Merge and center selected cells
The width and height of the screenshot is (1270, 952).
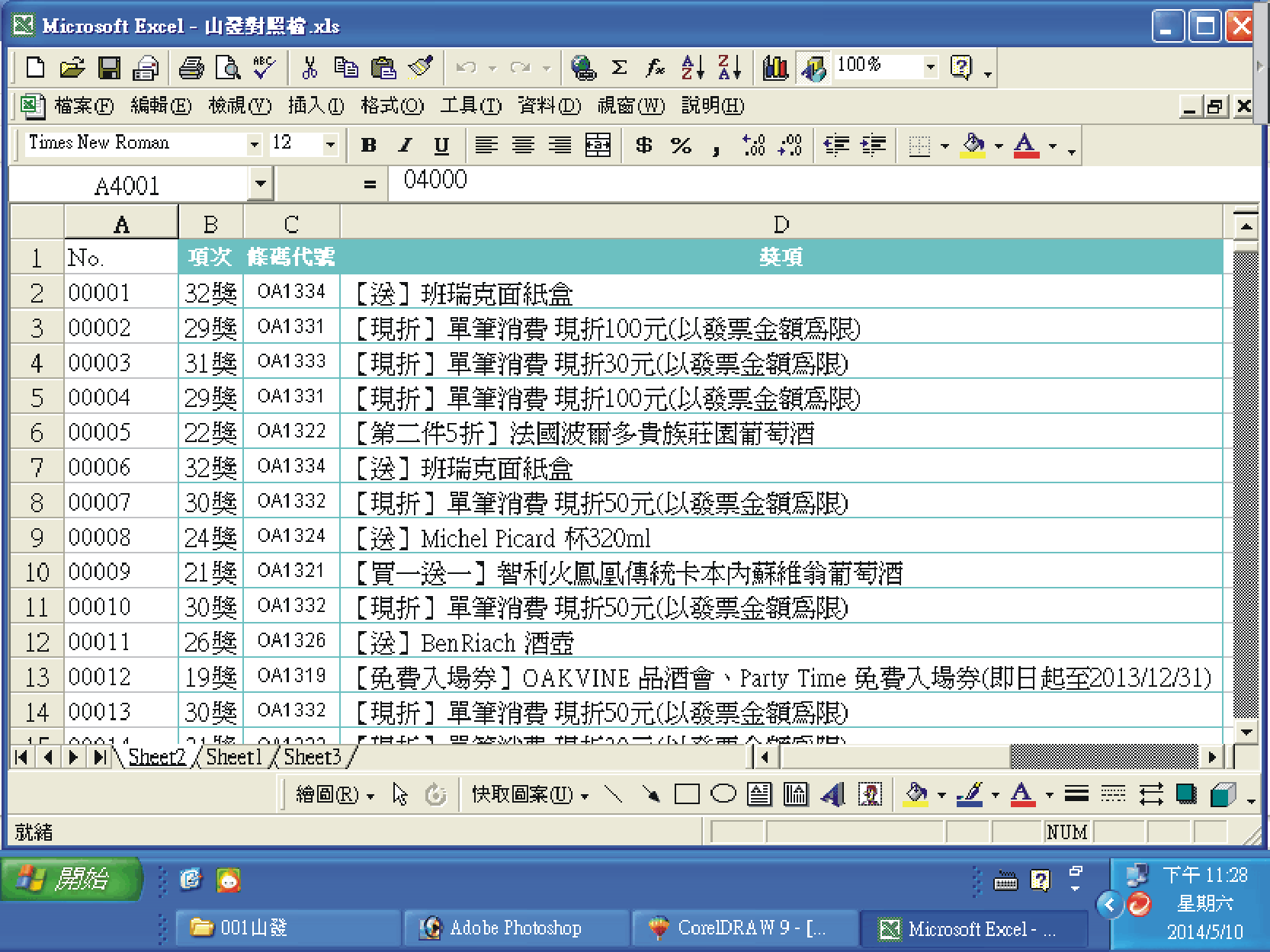(x=598, y=145)
